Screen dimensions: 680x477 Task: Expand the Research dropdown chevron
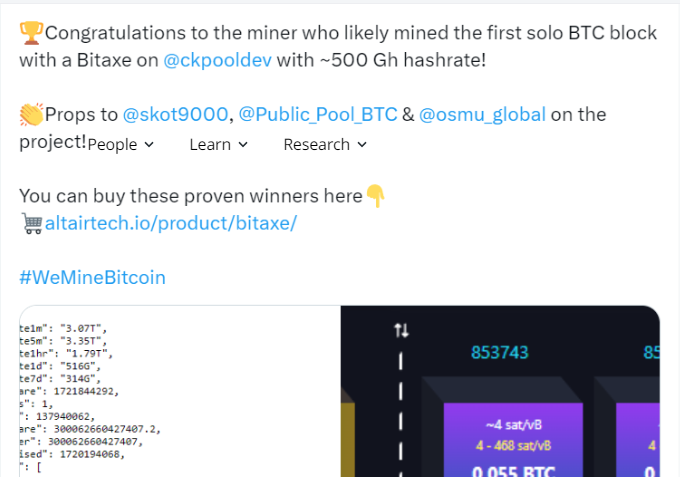(x=362, y=144)
